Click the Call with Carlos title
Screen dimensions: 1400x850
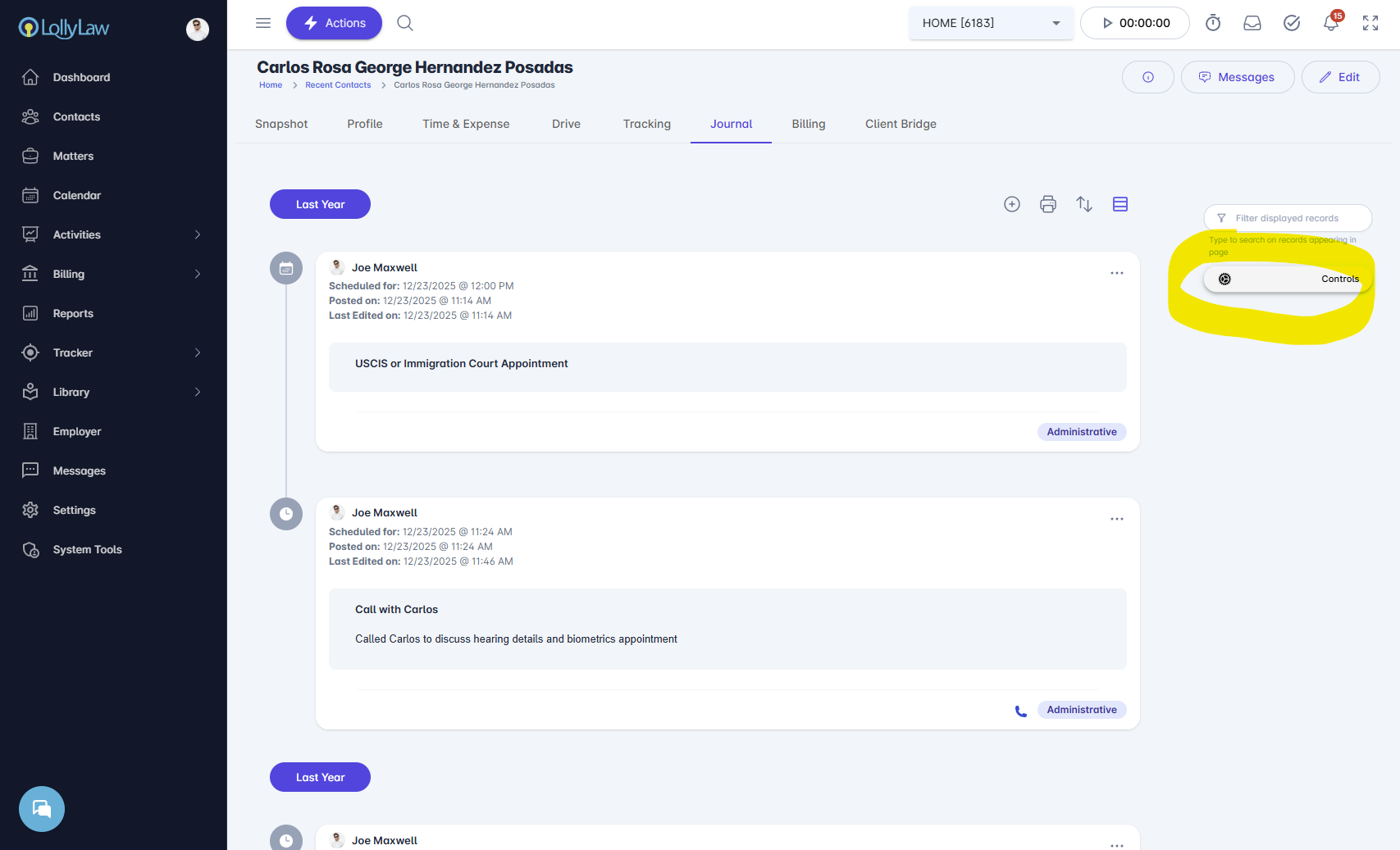point(396,610)
